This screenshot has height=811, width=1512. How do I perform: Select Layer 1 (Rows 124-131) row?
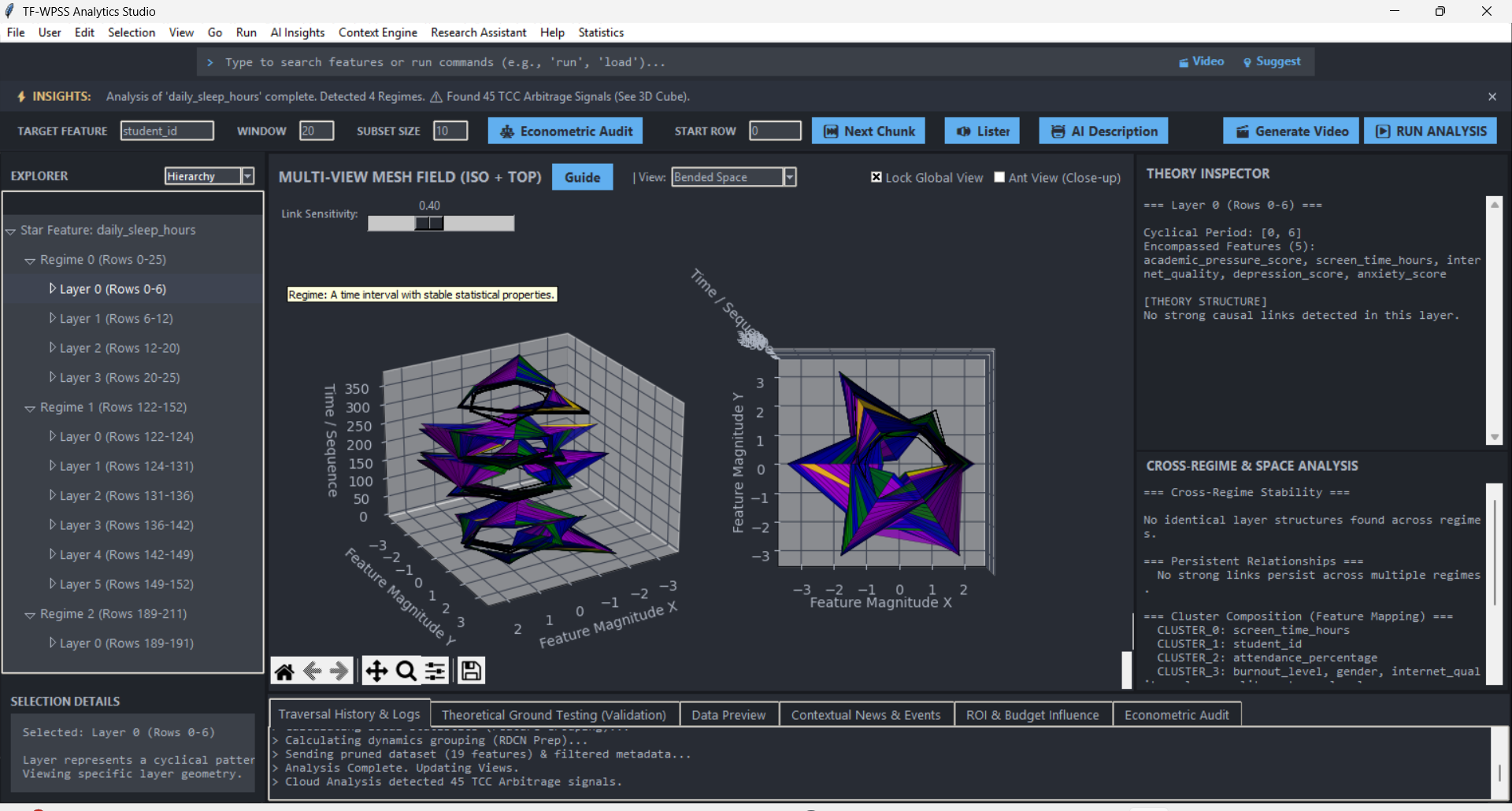pyautogui.click(x=132, y=466)
